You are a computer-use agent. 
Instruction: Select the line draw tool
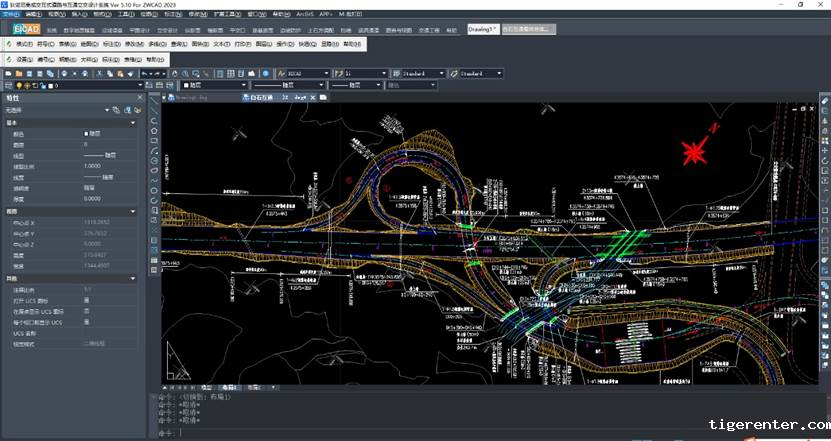[155, 103]
